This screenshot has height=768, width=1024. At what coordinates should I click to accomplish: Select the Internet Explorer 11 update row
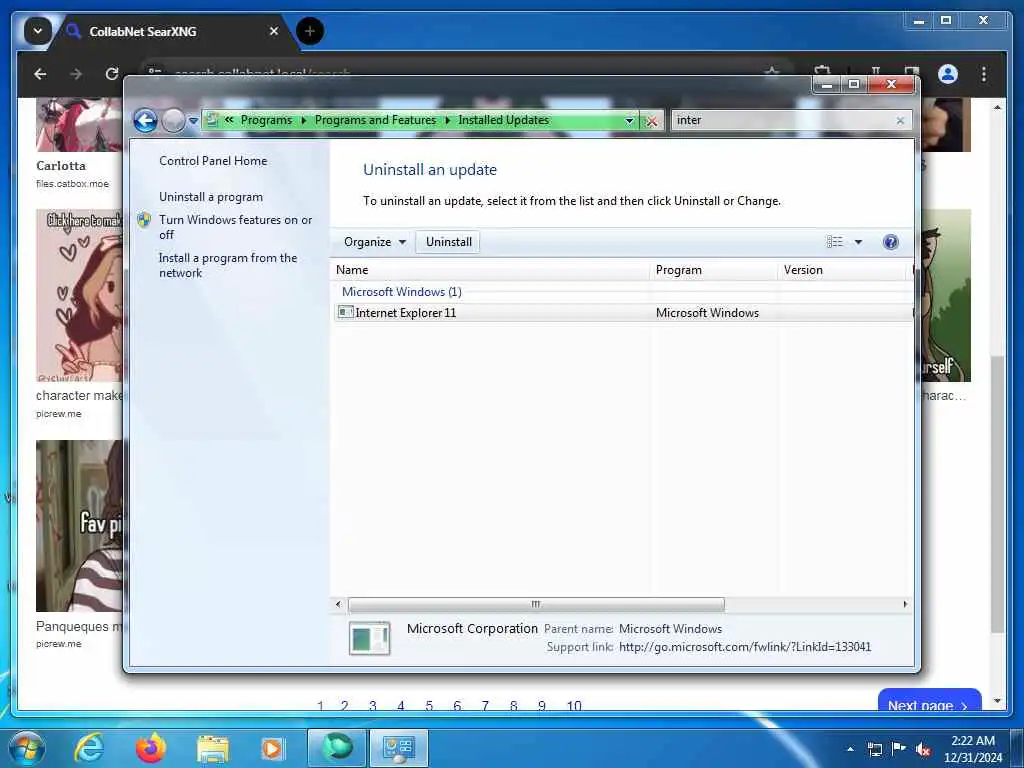pos(622,313)
